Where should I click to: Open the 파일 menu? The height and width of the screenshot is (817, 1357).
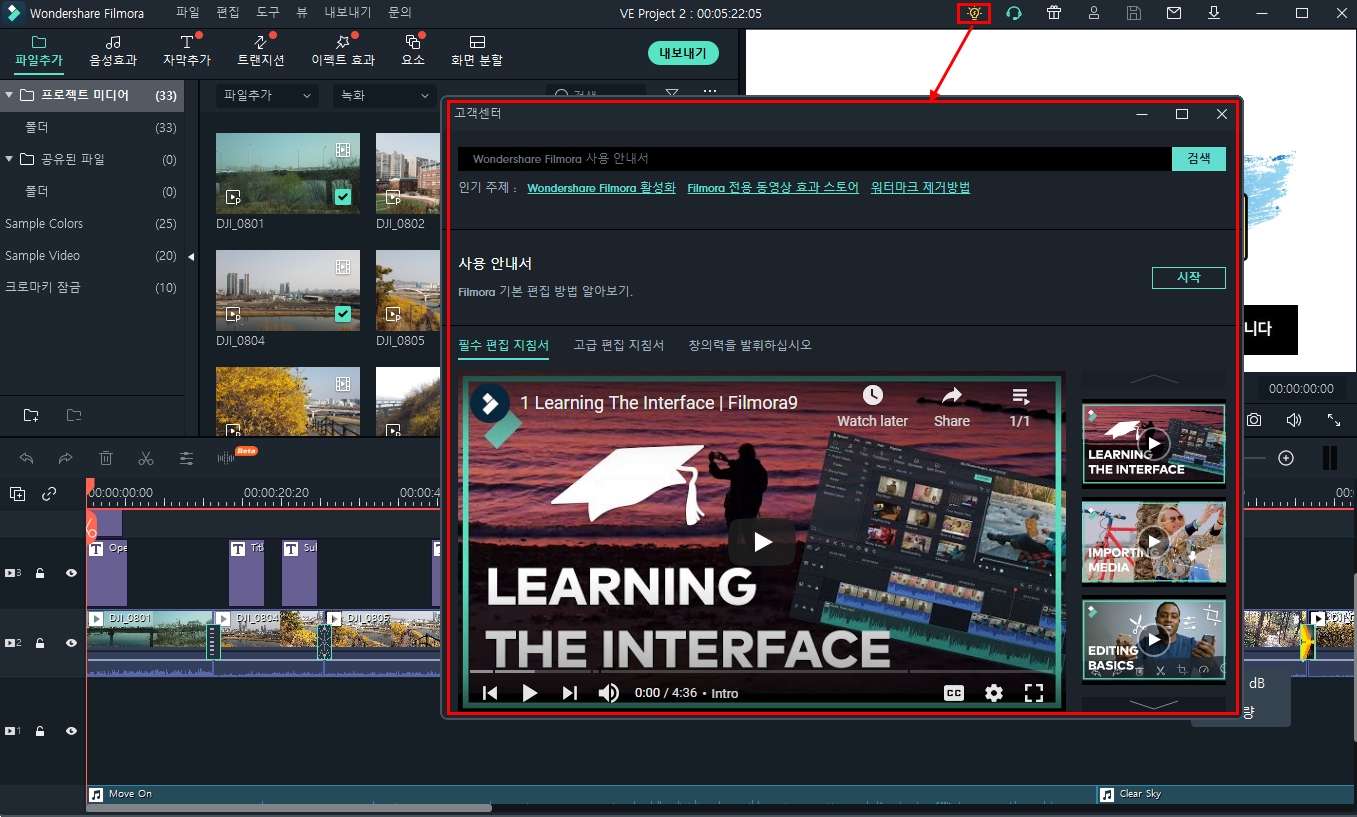pyautogui.click(x=187, y=13)
